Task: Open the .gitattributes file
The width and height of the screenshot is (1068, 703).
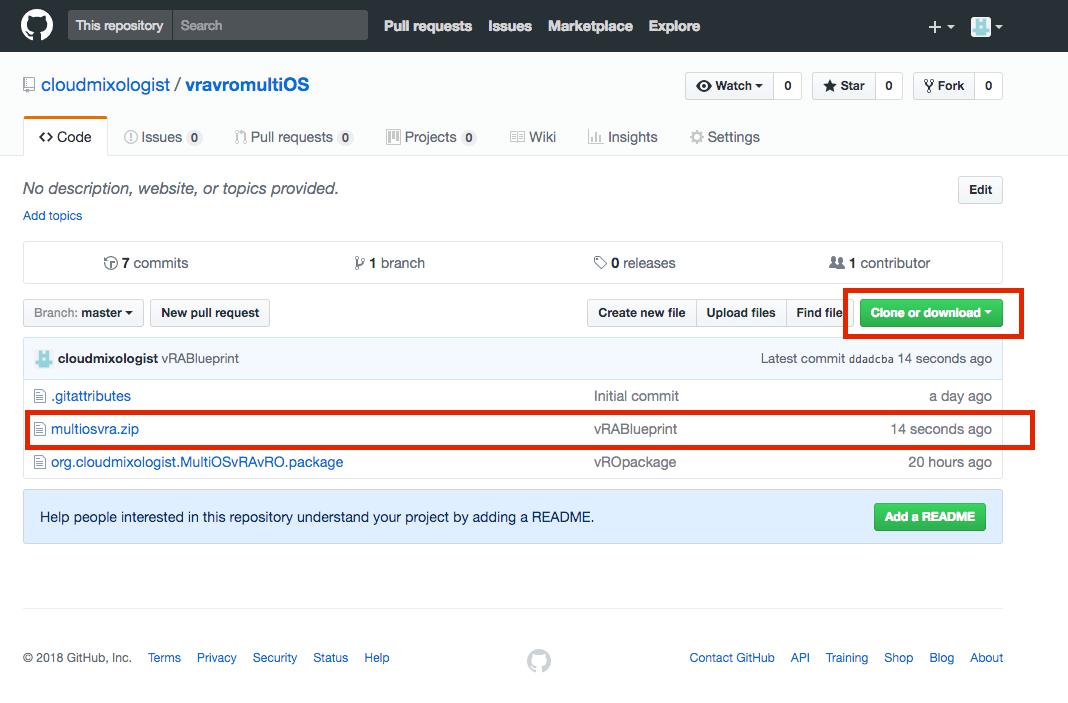Action: coord(91,396)
